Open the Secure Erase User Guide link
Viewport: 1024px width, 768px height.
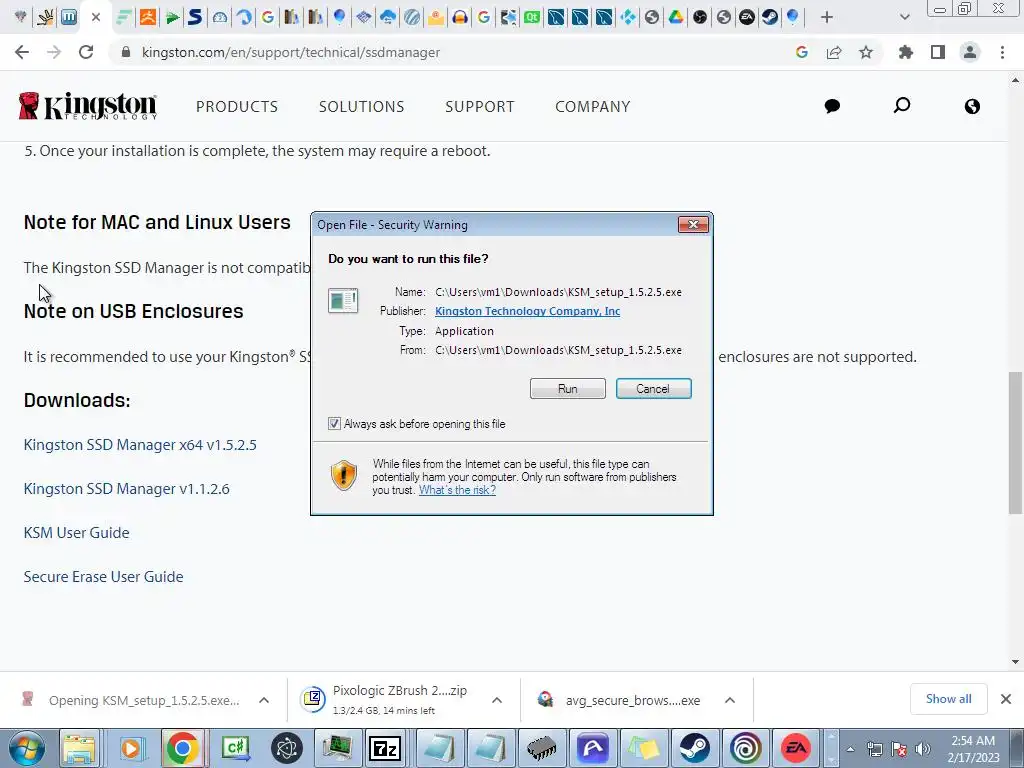coord(103,577)
